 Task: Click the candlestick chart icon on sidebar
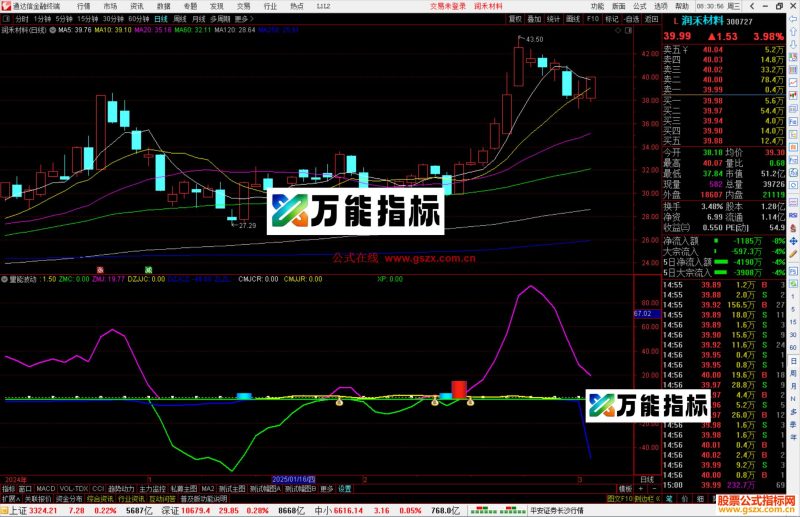(x=793, y=96)
